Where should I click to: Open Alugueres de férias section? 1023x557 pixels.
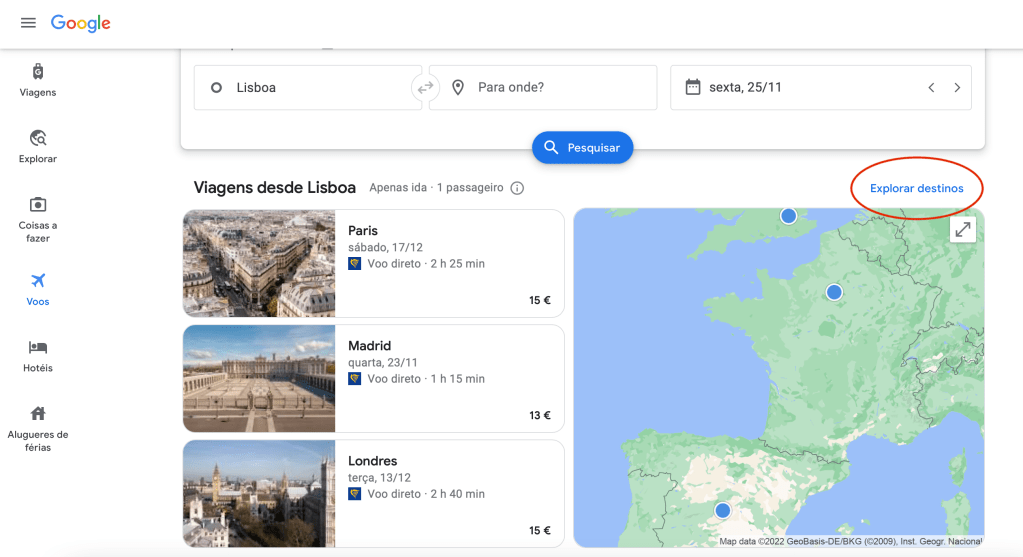coord(38,428)
